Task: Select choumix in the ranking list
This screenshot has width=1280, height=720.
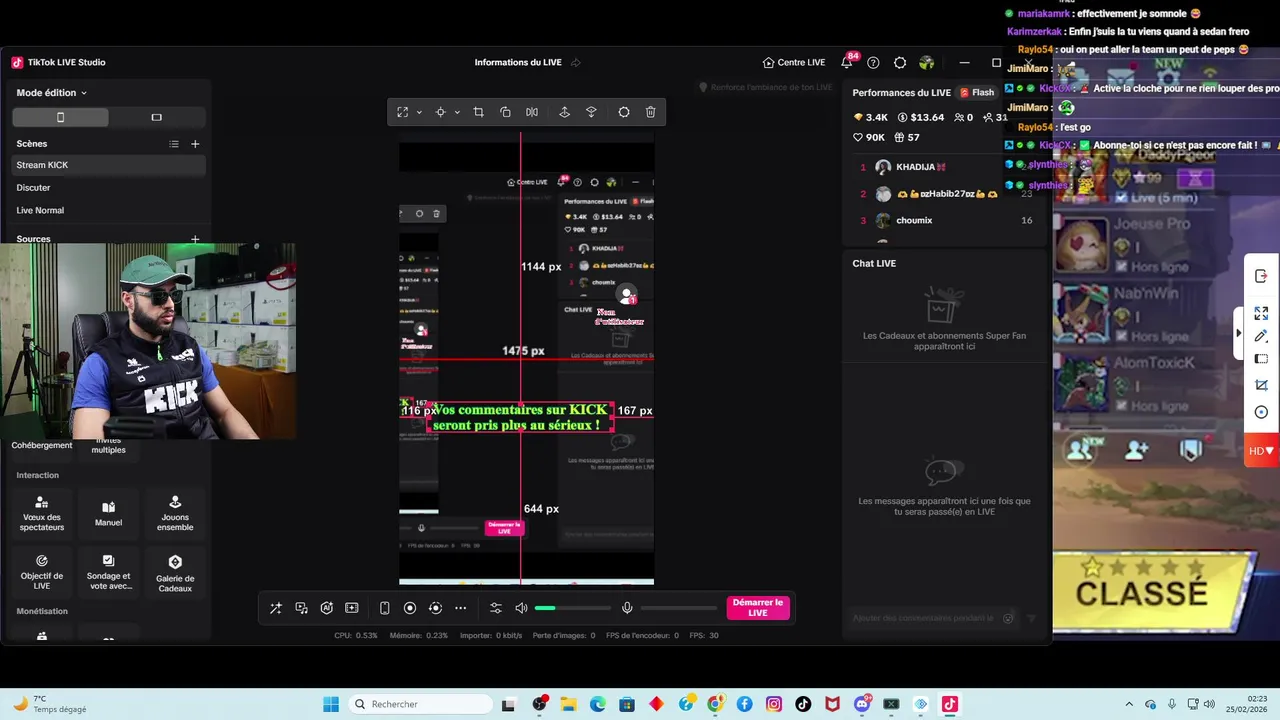Action: coord(944,220)
